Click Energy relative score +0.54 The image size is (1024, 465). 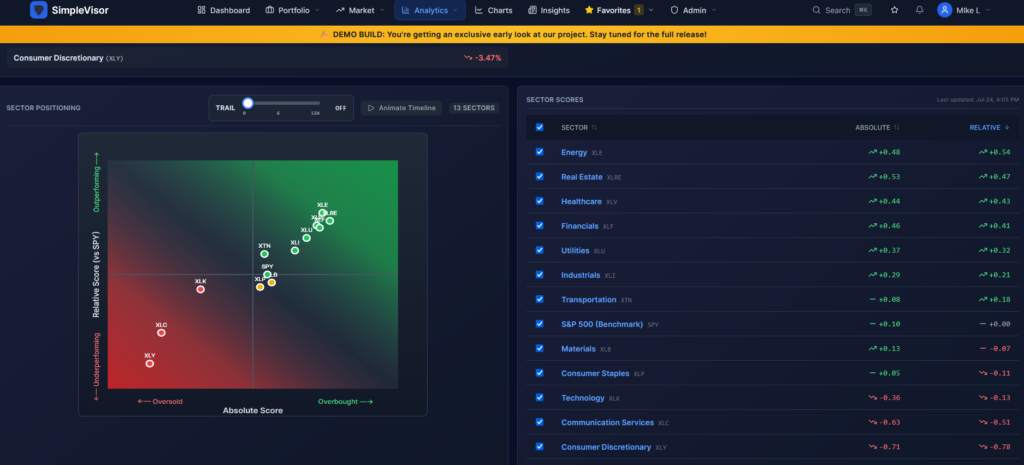994,152
